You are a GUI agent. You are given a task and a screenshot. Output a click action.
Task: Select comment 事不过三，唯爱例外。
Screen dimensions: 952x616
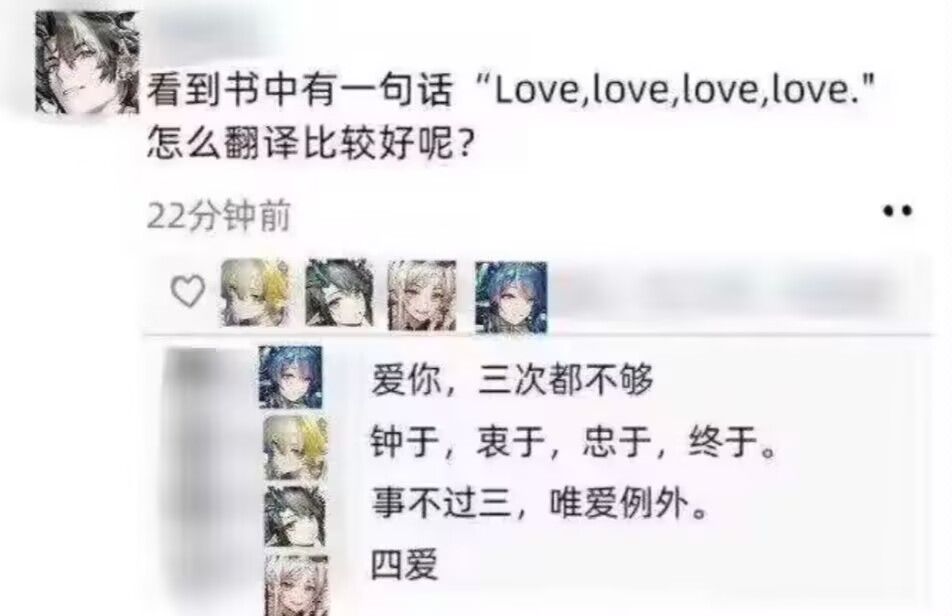click(x=540, y=503)
